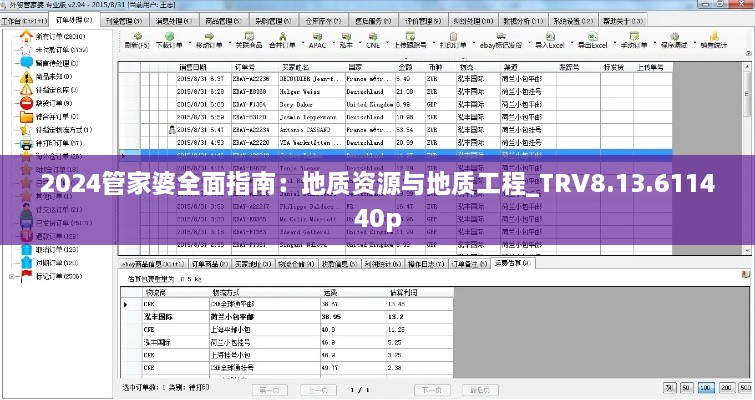Open the 操作日志 bottom tab
The width and height of the screenshot is (755, 400).
[x=426, y=264]
